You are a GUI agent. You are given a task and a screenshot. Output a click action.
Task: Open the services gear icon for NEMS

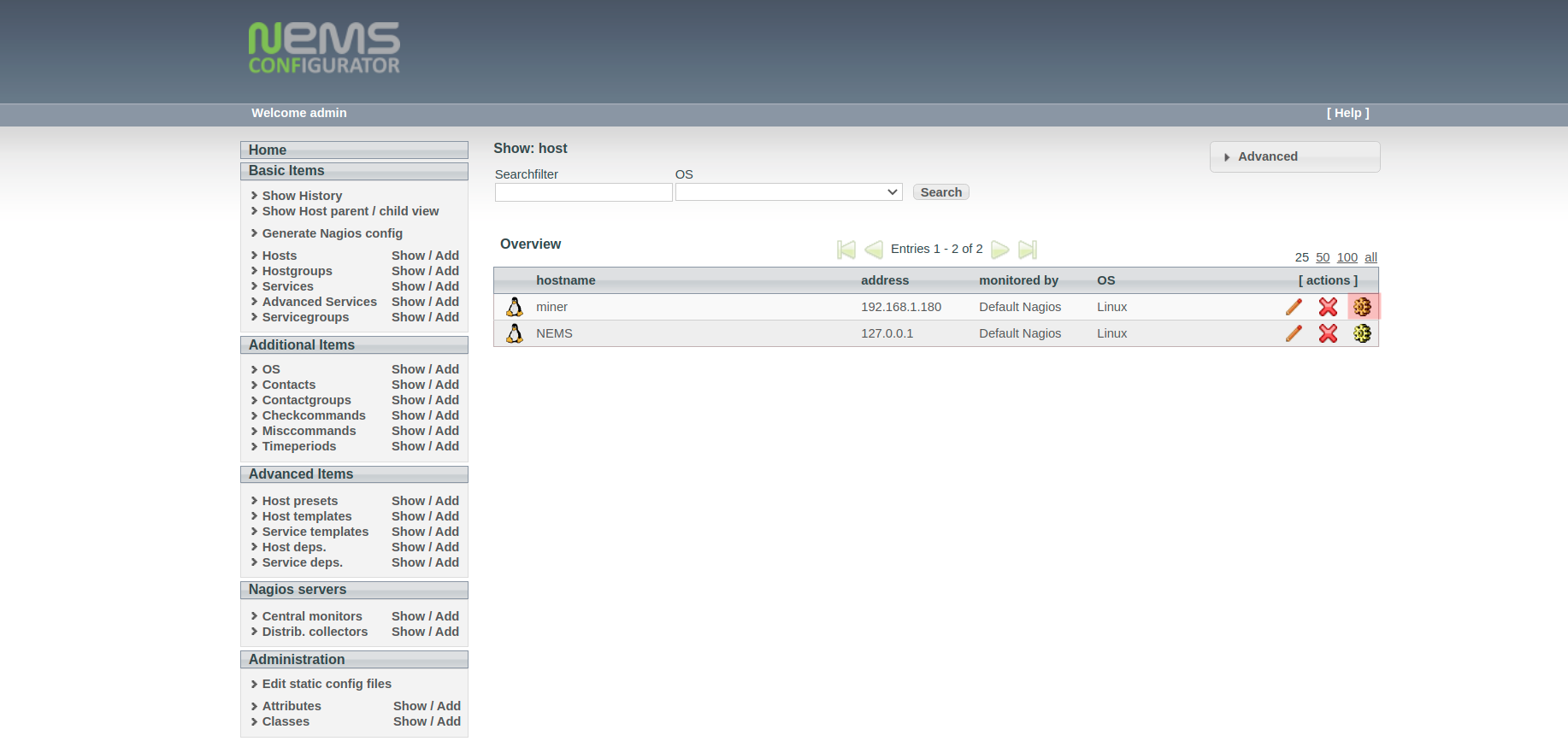point(1362,333)
